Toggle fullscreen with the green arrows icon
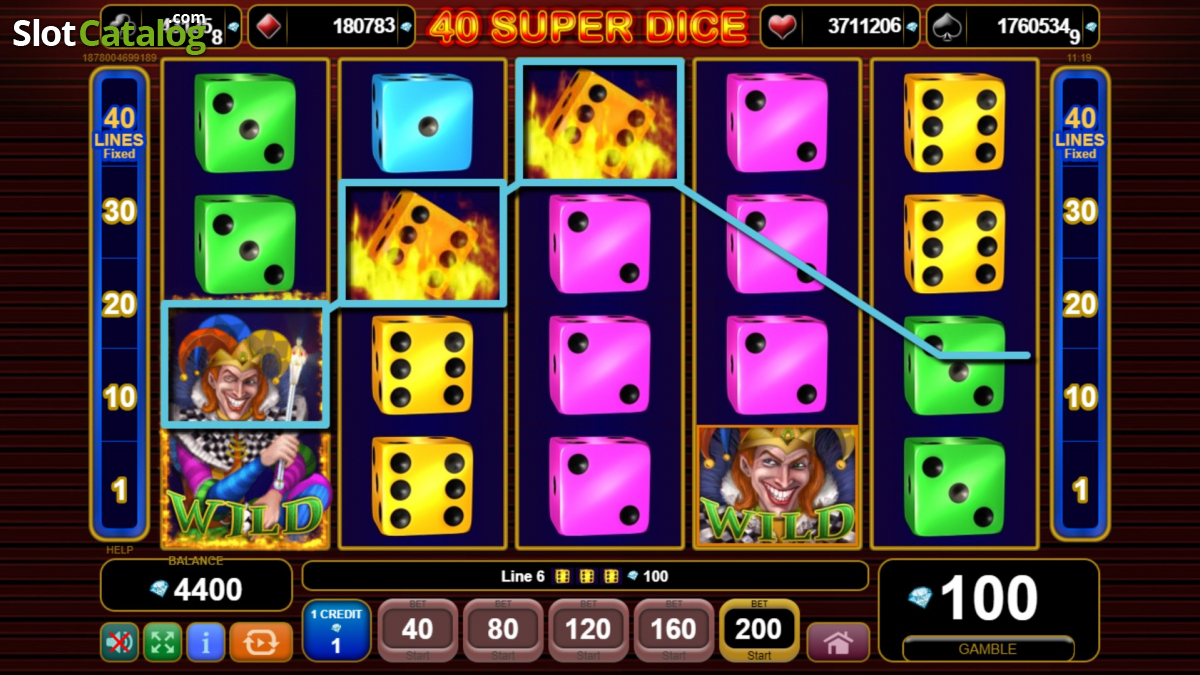Viewport: 1200px width, 675px height. 163,642
